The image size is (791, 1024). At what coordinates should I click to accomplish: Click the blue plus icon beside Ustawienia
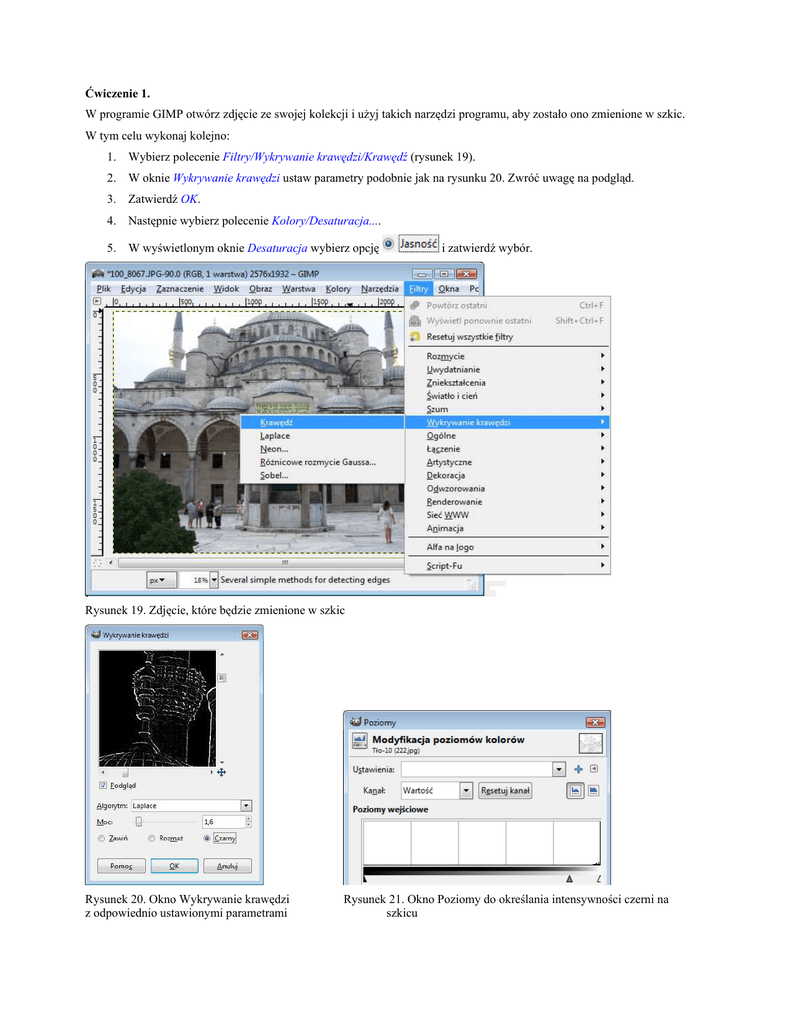578,769
